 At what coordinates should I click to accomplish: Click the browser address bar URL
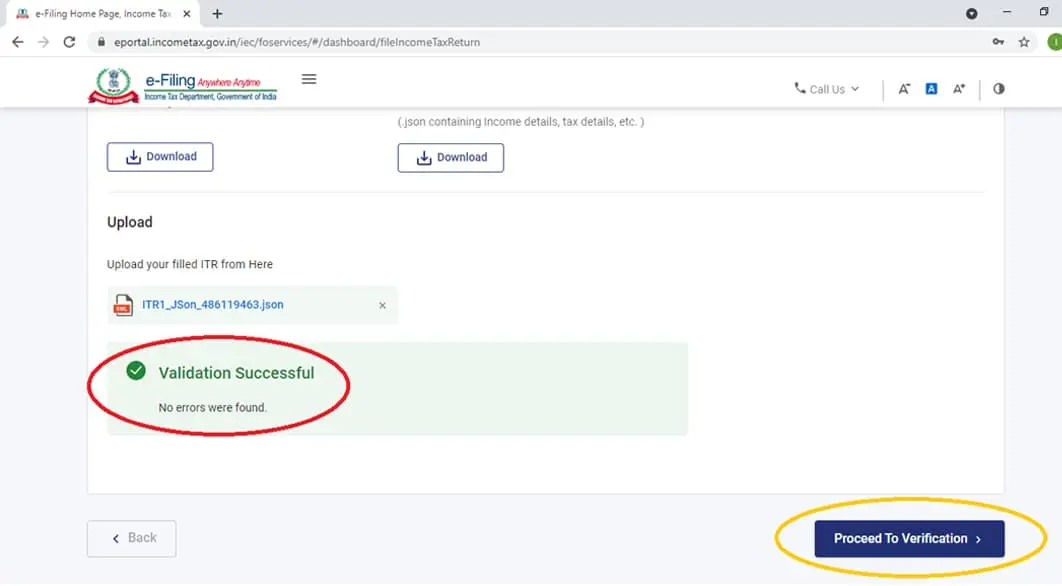(297, 42)
